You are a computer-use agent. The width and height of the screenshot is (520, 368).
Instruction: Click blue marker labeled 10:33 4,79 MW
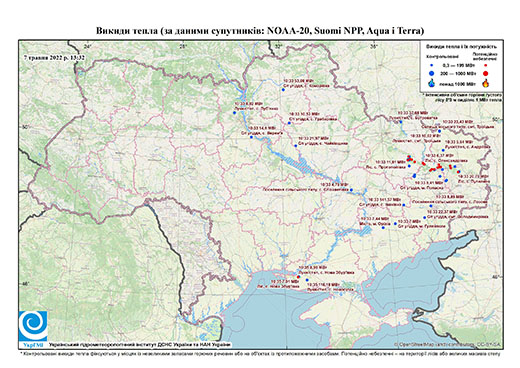pos(351,190)
